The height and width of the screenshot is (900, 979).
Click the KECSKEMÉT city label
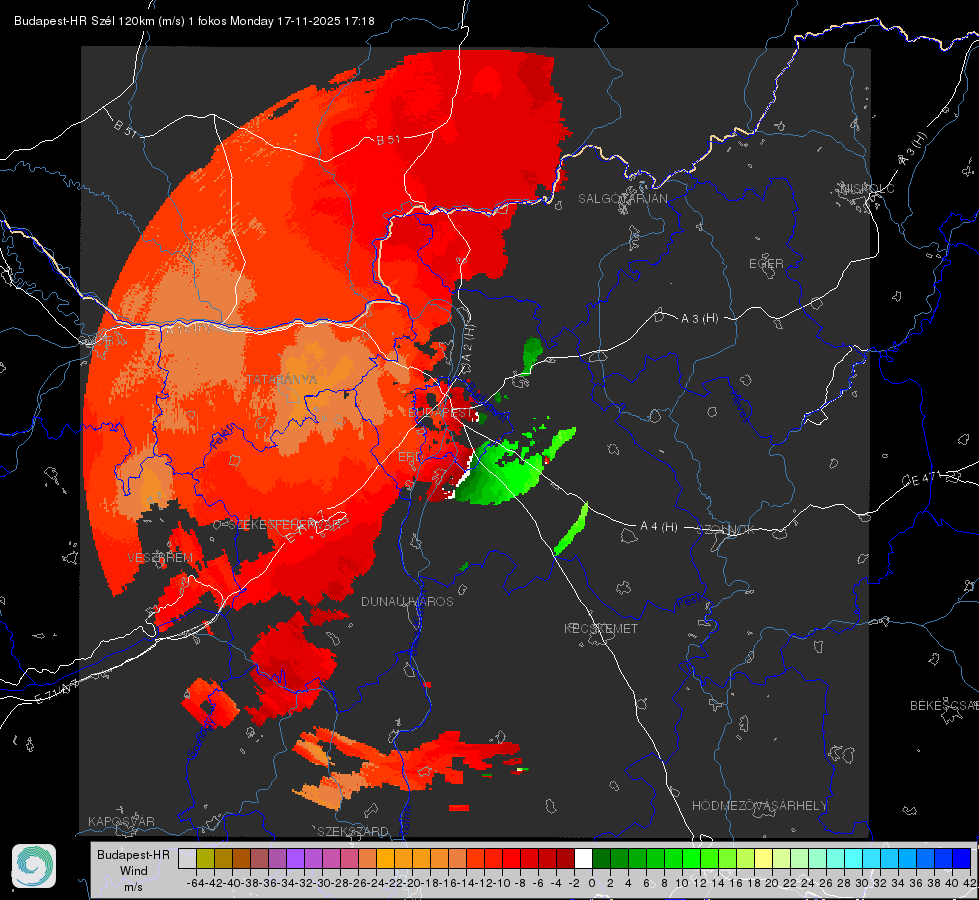pos(601,628)
